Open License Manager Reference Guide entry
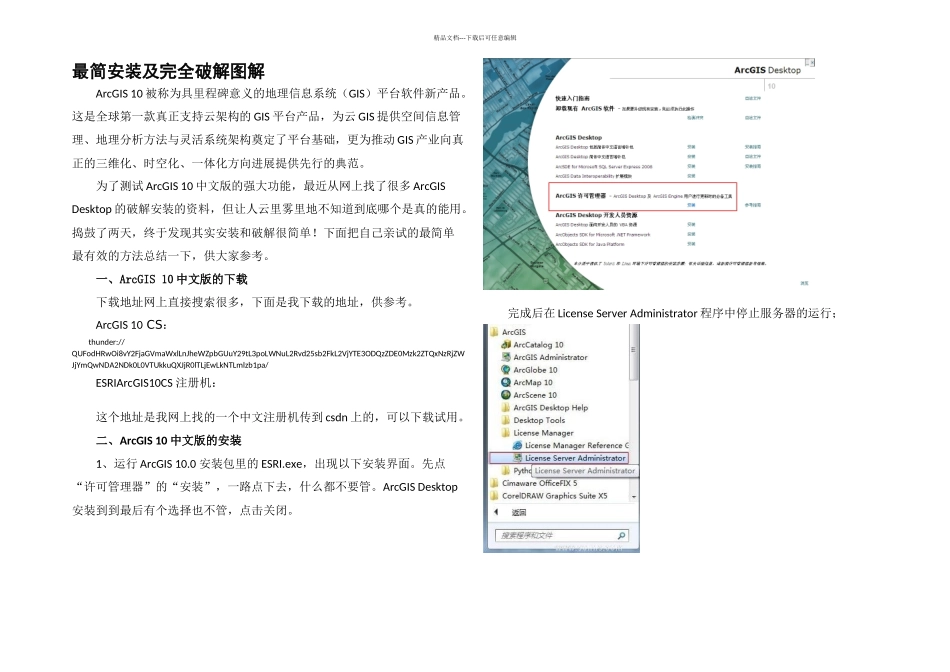This screenshot has height=672, width=950. [x=571, y=445]
